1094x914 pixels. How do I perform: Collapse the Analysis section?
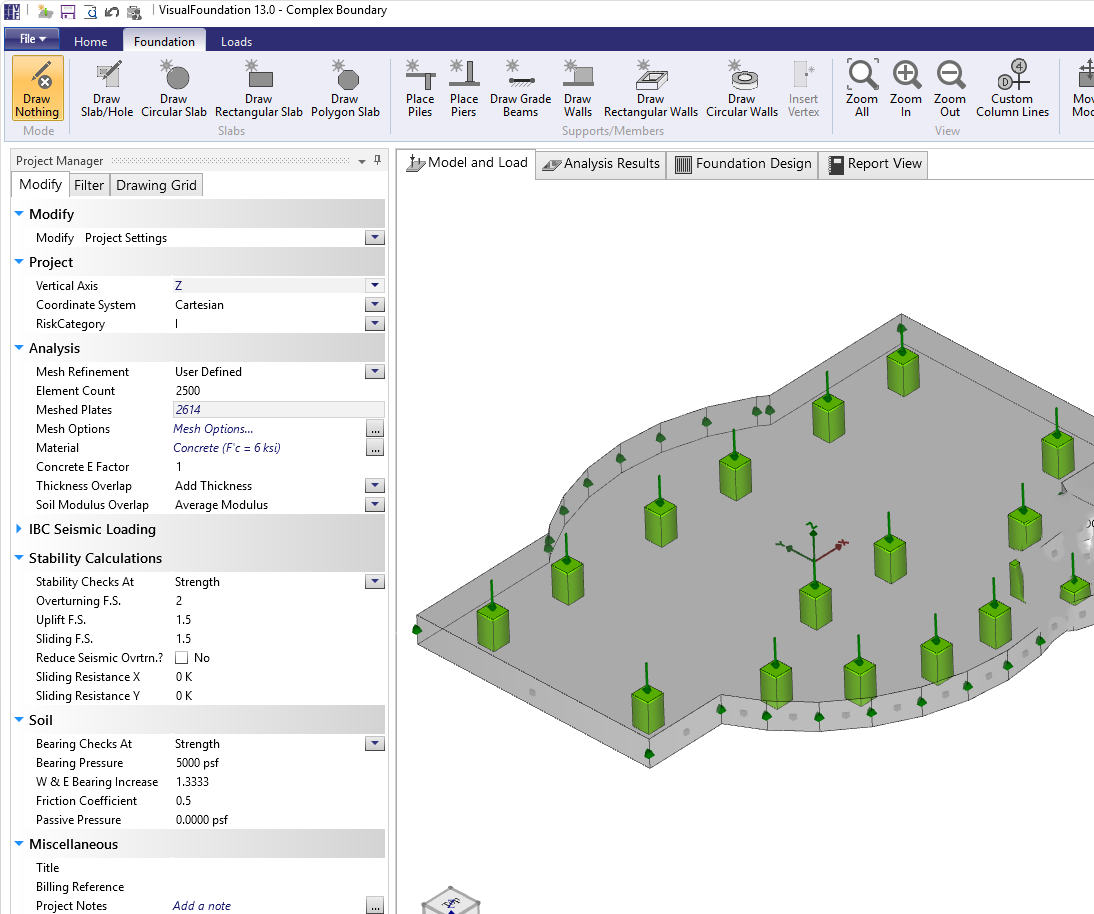point(19,348)
